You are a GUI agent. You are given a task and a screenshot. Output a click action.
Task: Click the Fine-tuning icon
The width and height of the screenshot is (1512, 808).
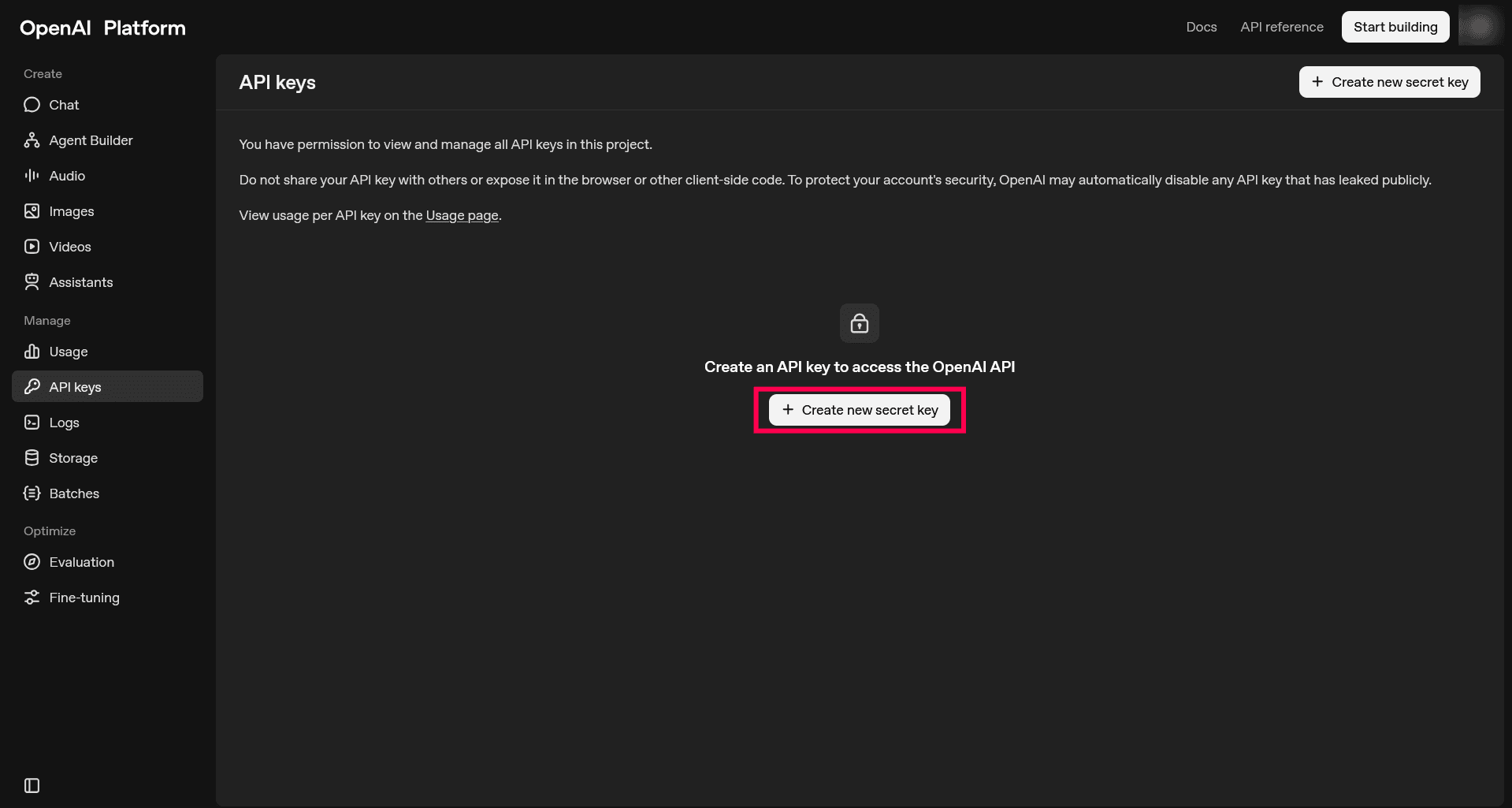point(32,597)
